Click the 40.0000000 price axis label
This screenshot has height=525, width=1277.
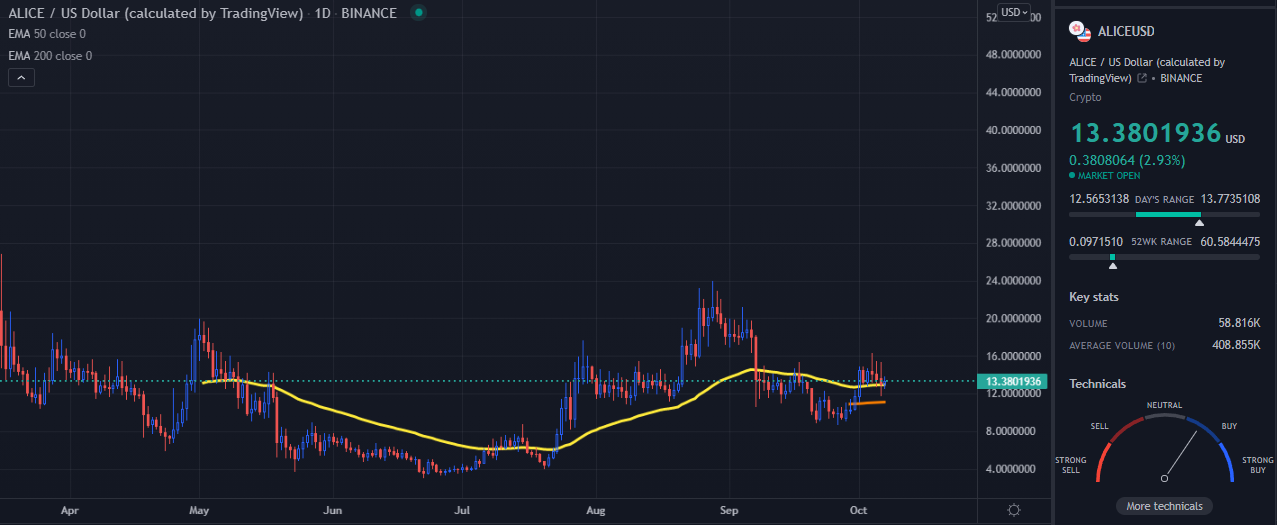pos(1015,130)
